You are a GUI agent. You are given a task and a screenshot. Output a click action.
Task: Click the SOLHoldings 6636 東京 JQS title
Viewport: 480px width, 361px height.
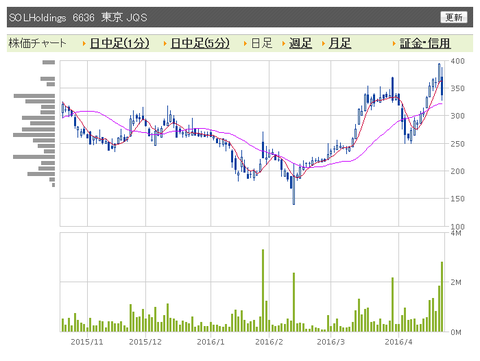point(78,17)
